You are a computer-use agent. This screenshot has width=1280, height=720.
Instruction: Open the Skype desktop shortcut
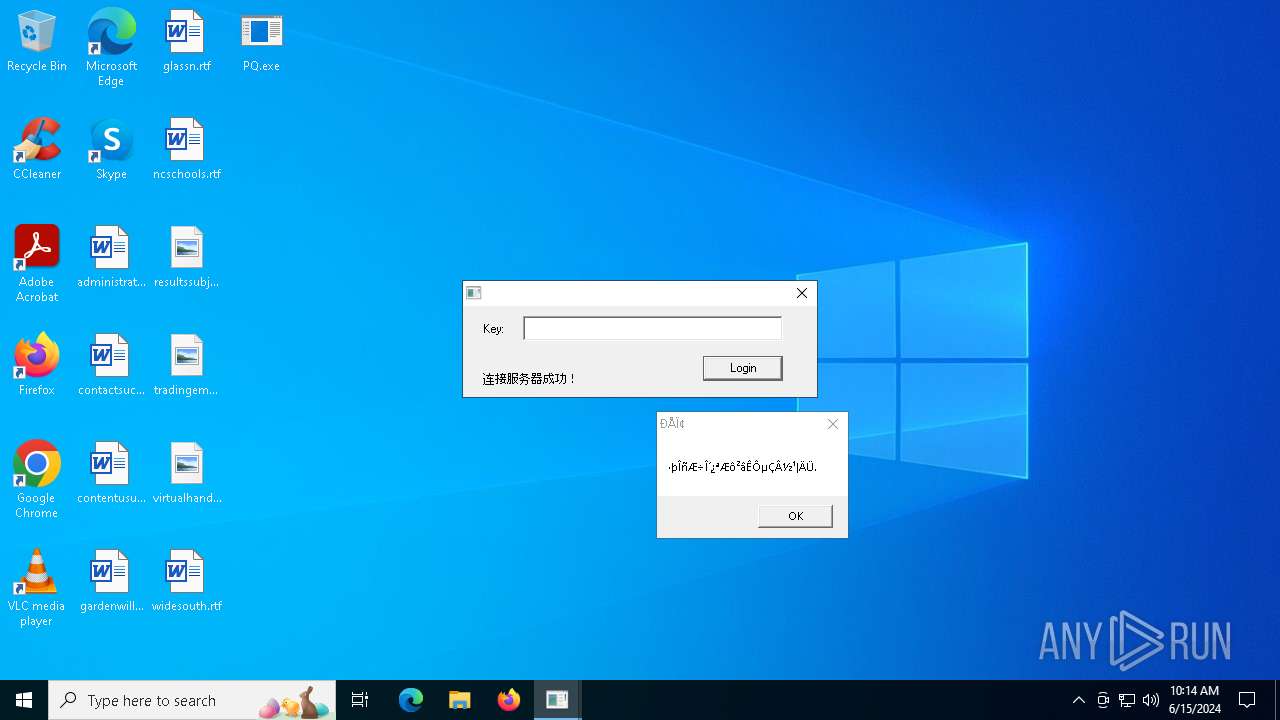pyautogui.click(x=111, y=149)
